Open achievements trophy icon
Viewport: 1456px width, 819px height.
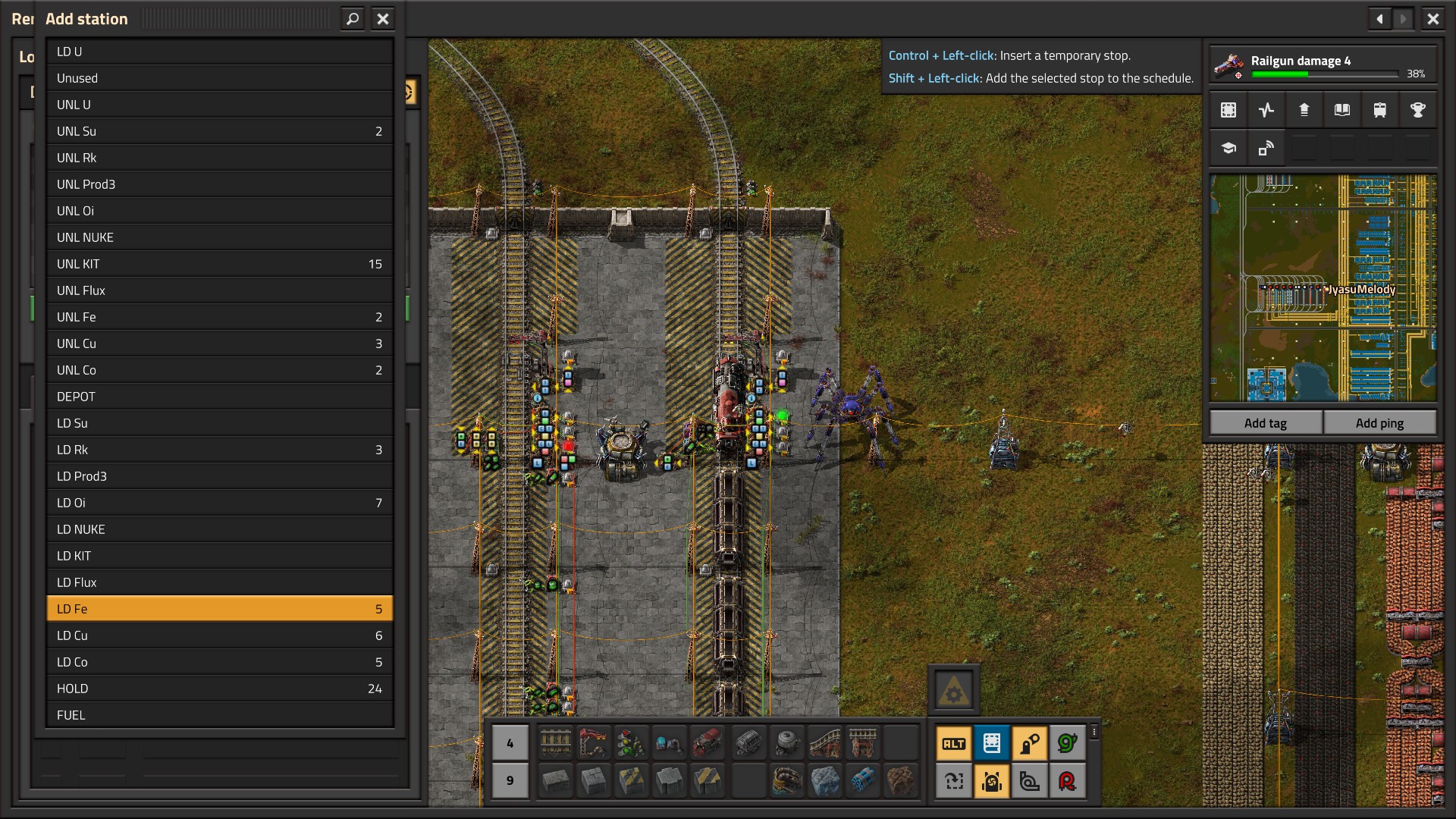1417,110
